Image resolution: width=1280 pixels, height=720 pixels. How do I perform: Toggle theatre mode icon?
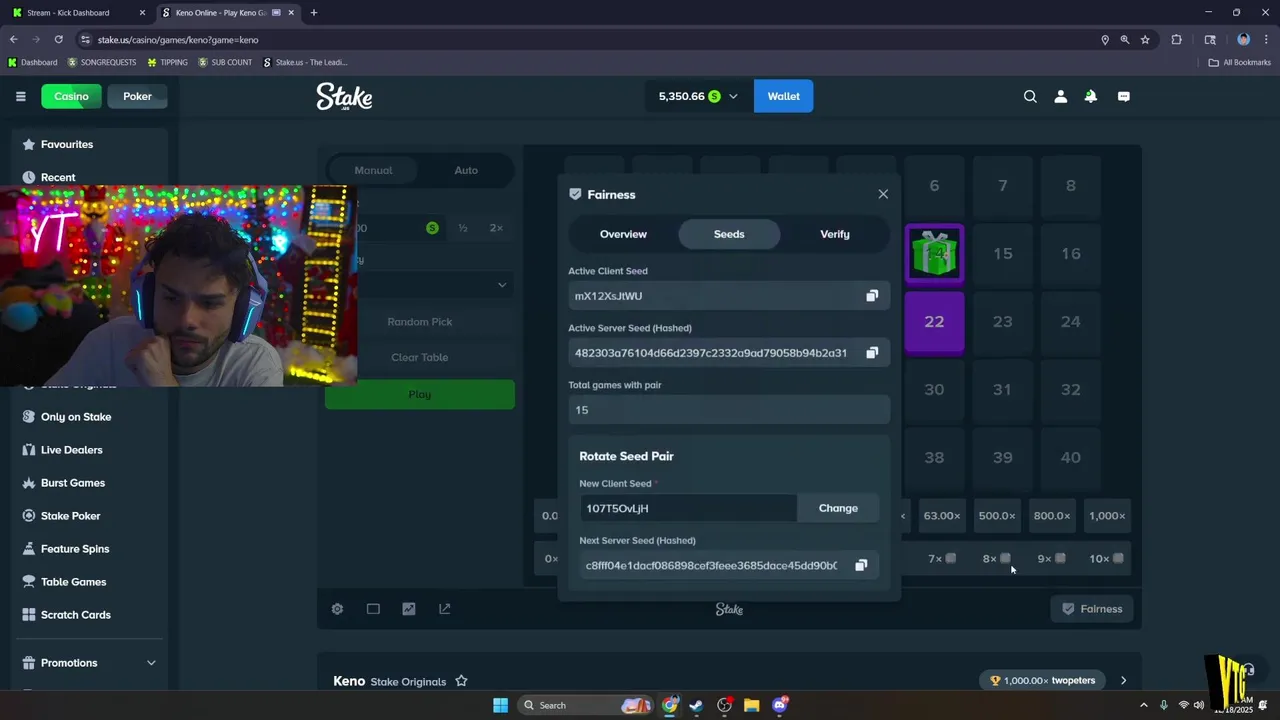pyautogui.click(x=373, y=609)
